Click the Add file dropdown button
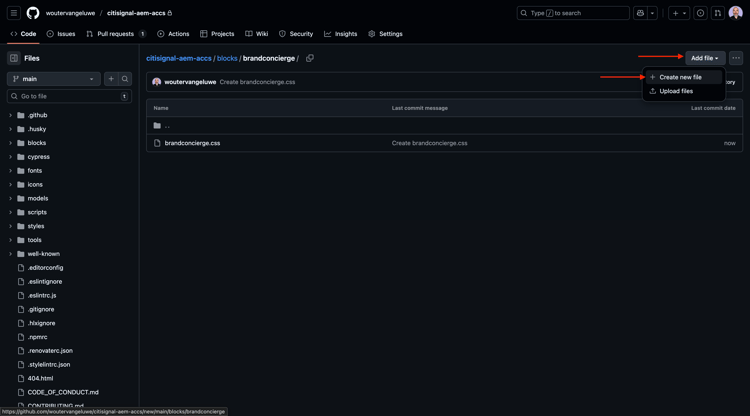 pos(705,58)
